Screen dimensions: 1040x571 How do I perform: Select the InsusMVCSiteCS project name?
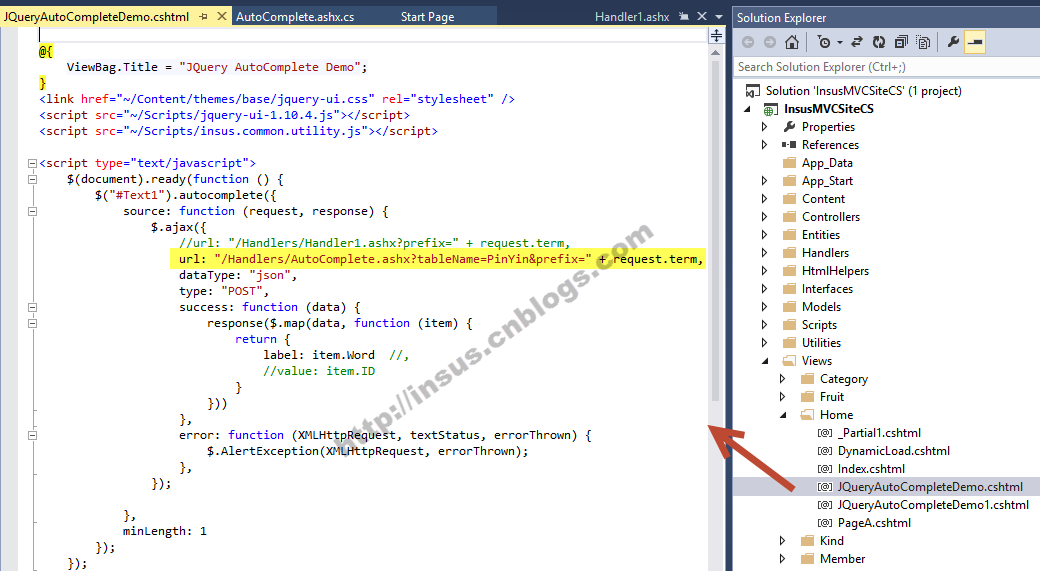click(828, 109)
